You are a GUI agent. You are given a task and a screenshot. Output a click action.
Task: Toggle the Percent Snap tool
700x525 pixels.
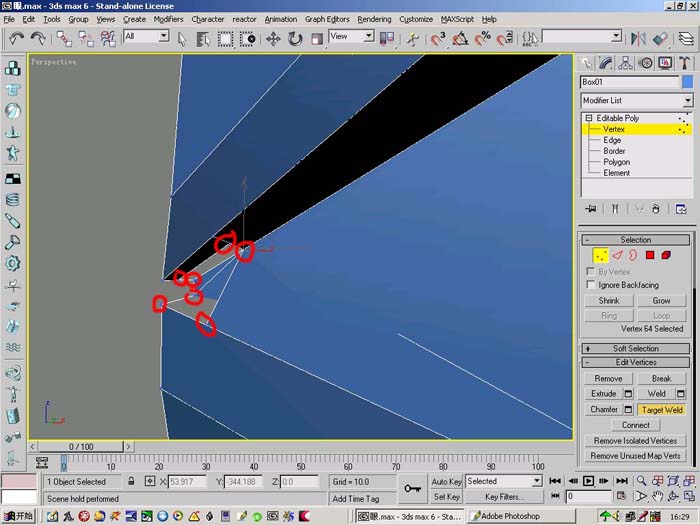(483, 39)
